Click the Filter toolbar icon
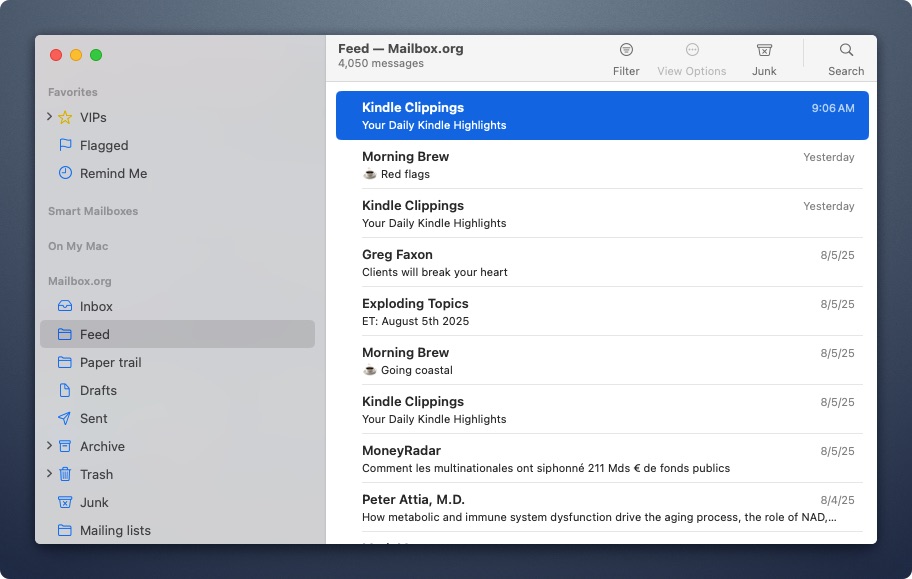 626,50
